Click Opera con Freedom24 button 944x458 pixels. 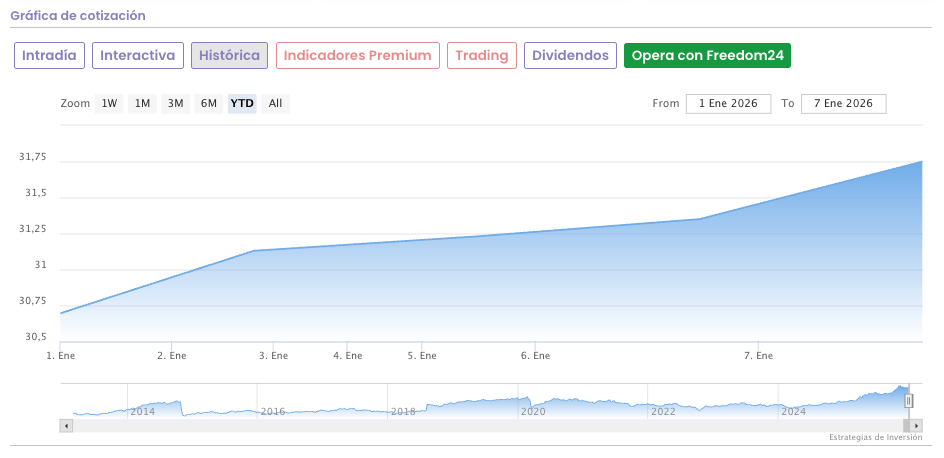point(707,56)
